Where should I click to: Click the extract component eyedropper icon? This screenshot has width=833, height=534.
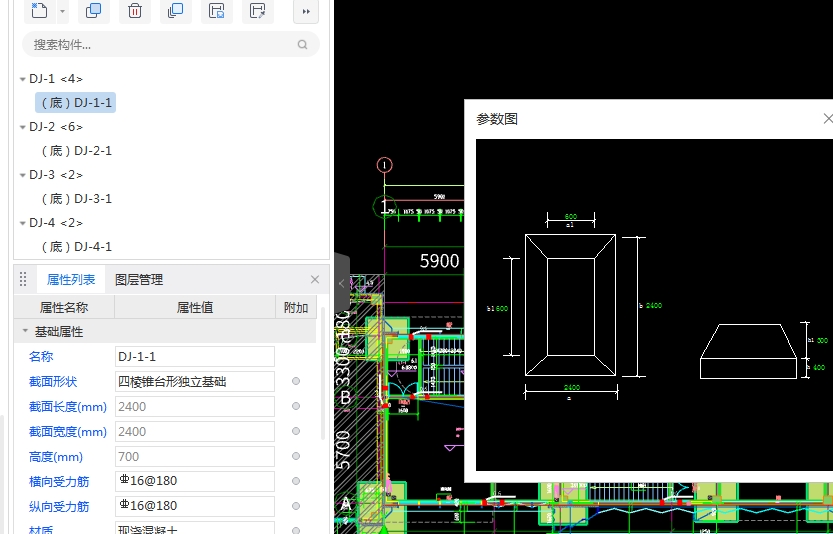pos(258,11)
